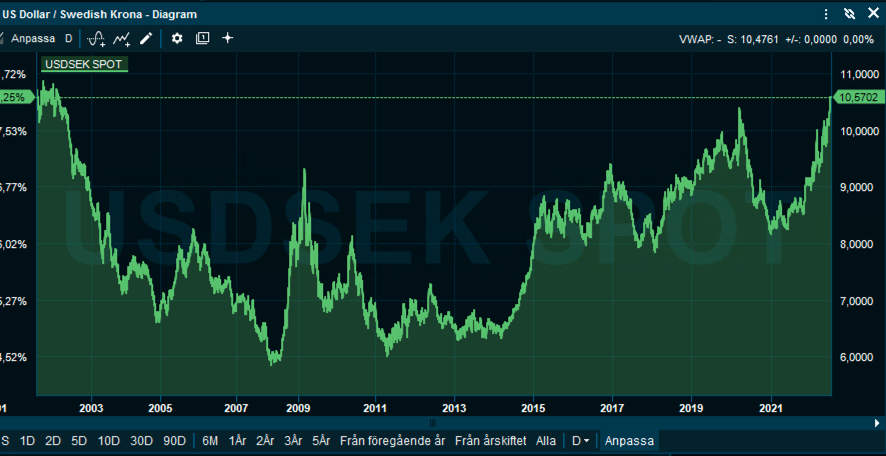Select the pencil drawing tool

click(x=146, y=38)
